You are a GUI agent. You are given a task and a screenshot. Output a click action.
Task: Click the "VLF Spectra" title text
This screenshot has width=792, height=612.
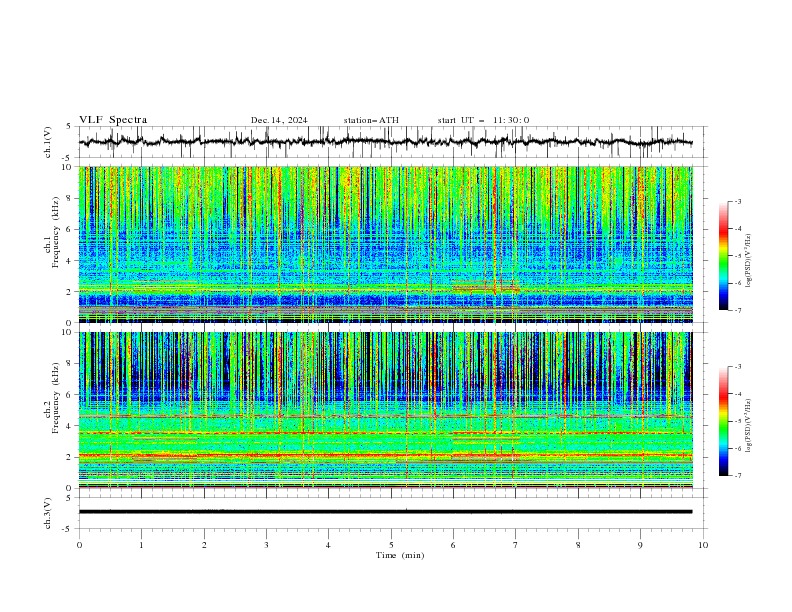coord(113,120)
